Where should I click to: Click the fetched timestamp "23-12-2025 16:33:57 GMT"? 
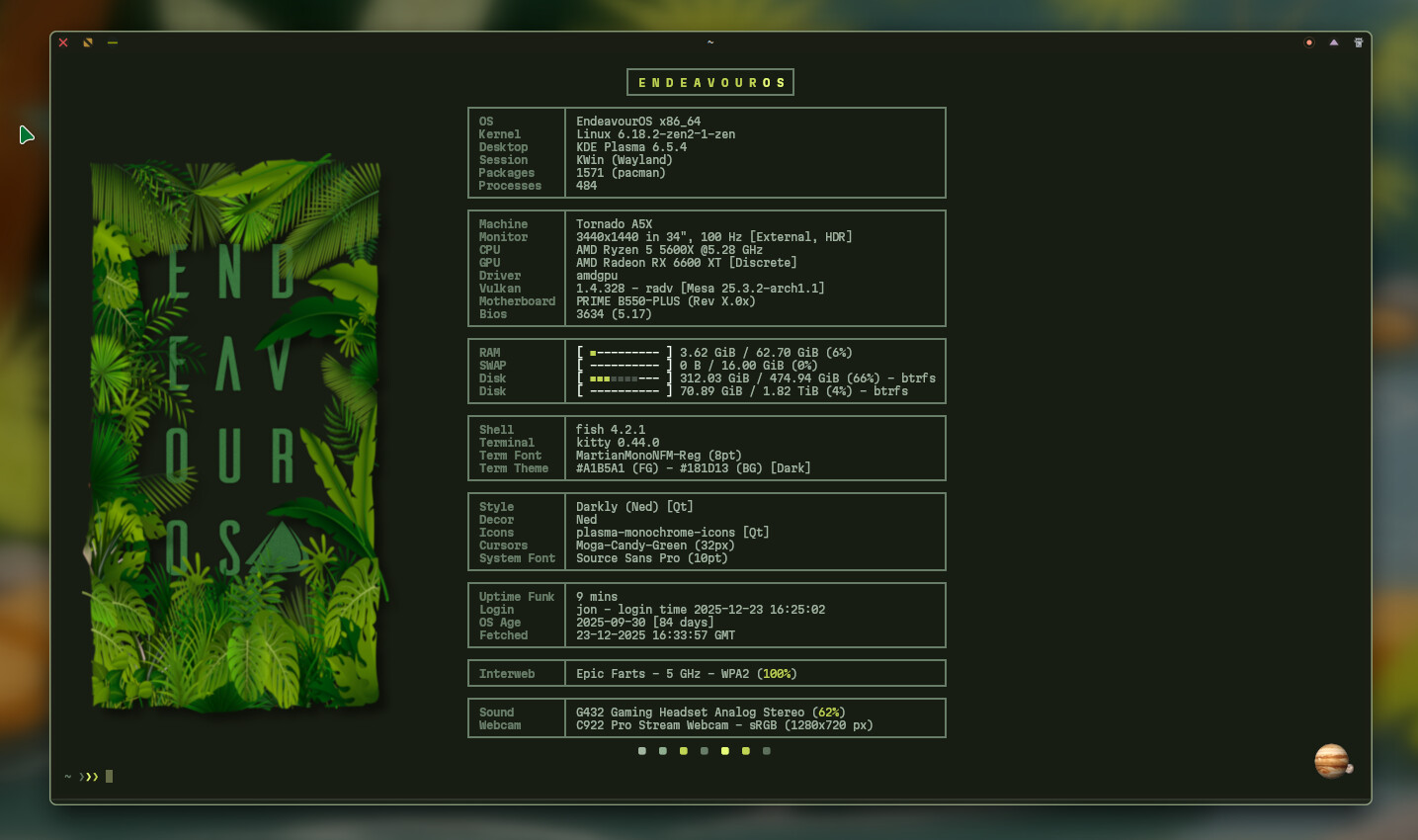pos(656,635)
